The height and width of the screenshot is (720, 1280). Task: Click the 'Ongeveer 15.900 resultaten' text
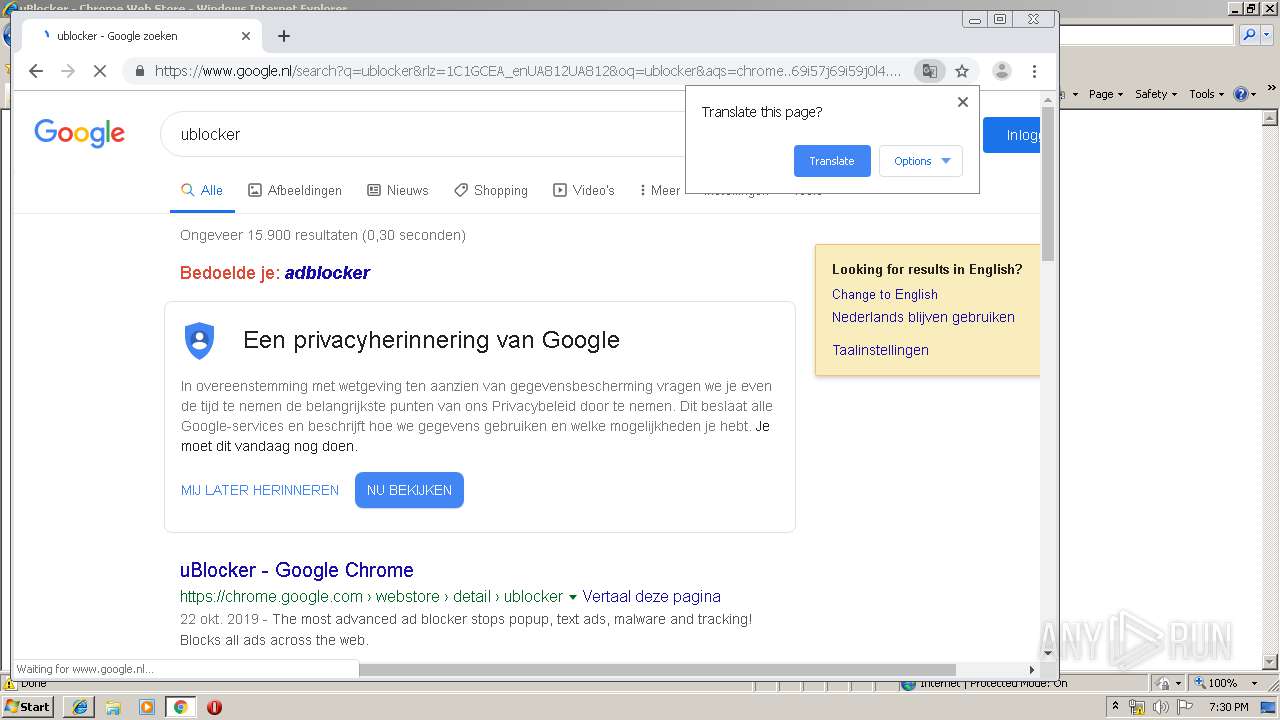pyautogui.click(x=323, y=235)
